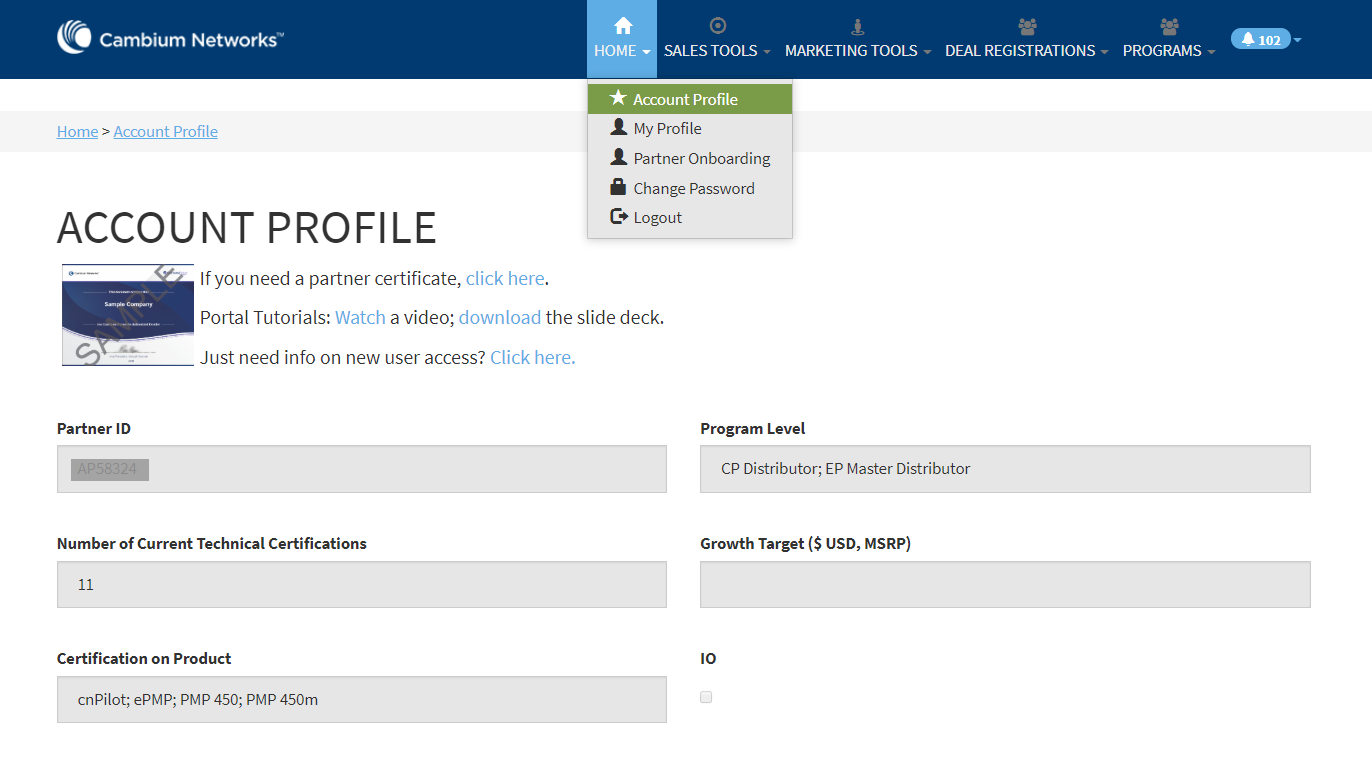Image resolution: width=1372 pixels, height=784 pixels.
Task: Click the Certification on Product field
Action: (362, 699)
